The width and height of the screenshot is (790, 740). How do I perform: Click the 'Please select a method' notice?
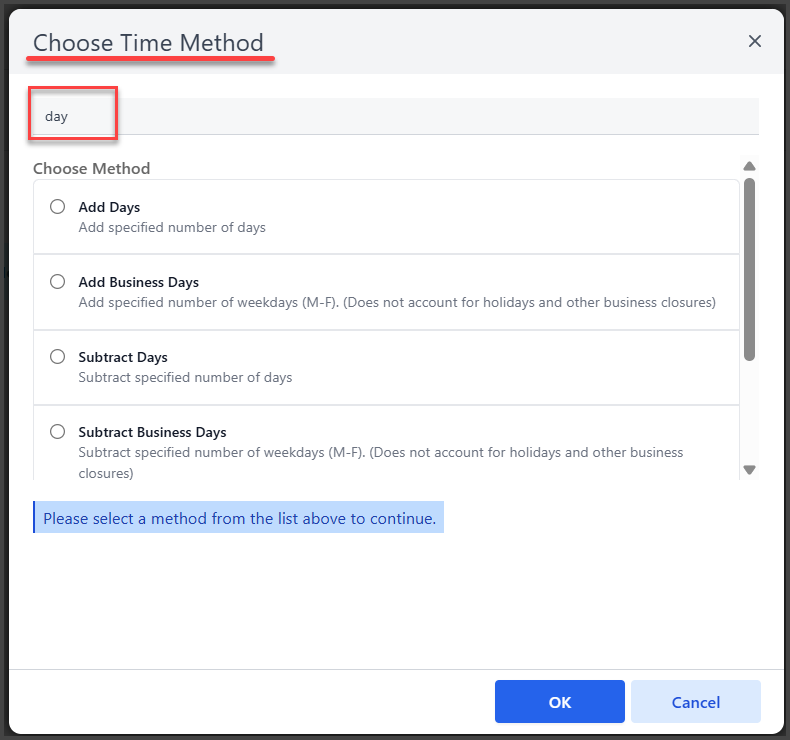(239, 517)
